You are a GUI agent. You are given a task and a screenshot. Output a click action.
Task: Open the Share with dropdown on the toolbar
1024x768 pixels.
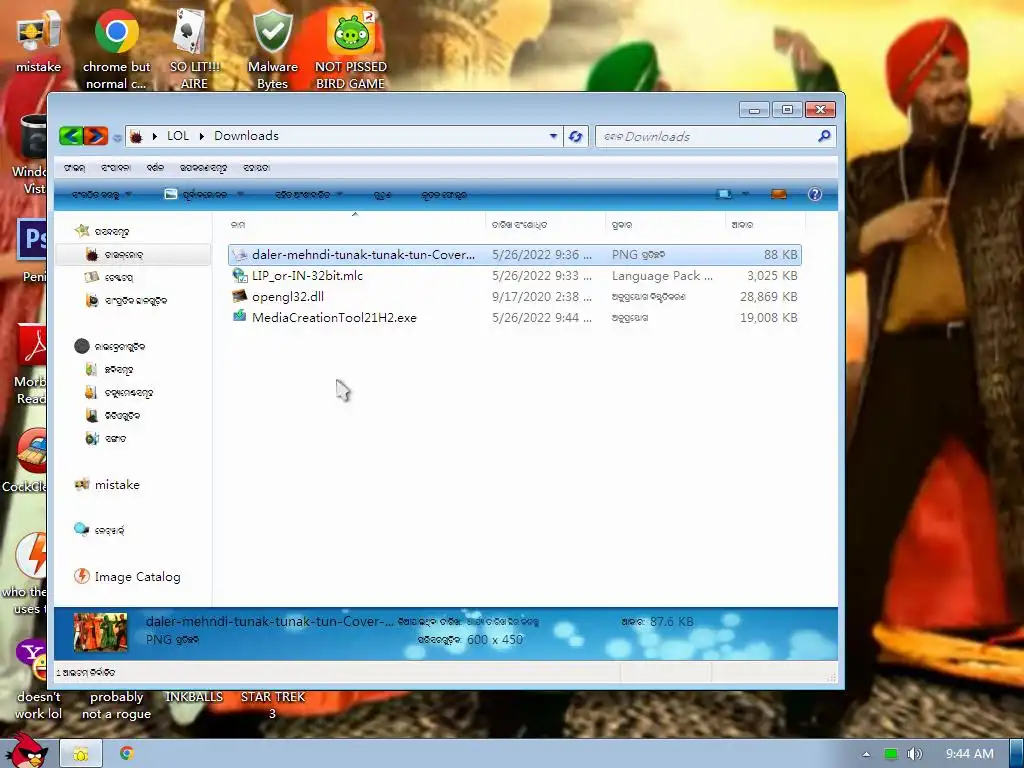[x=308, y=195]
